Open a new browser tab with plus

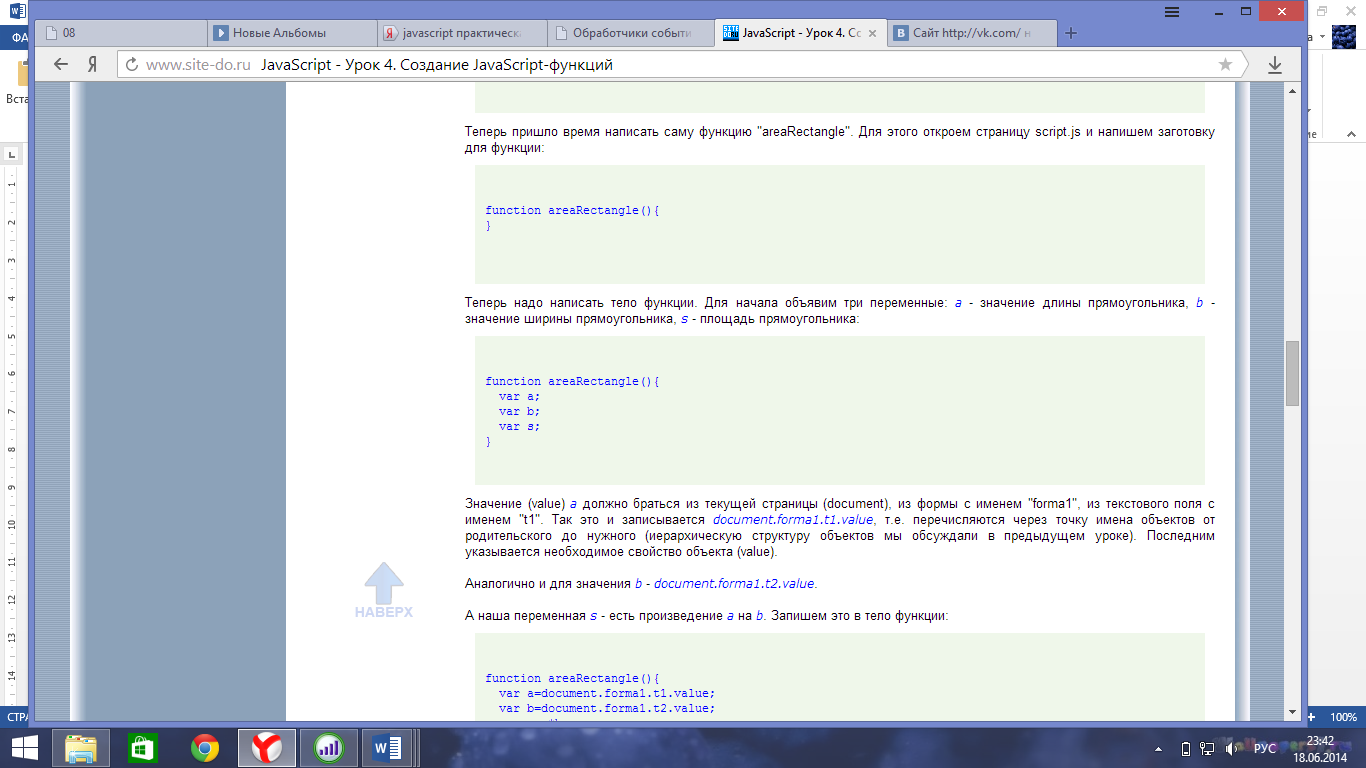coord(1071,33)
